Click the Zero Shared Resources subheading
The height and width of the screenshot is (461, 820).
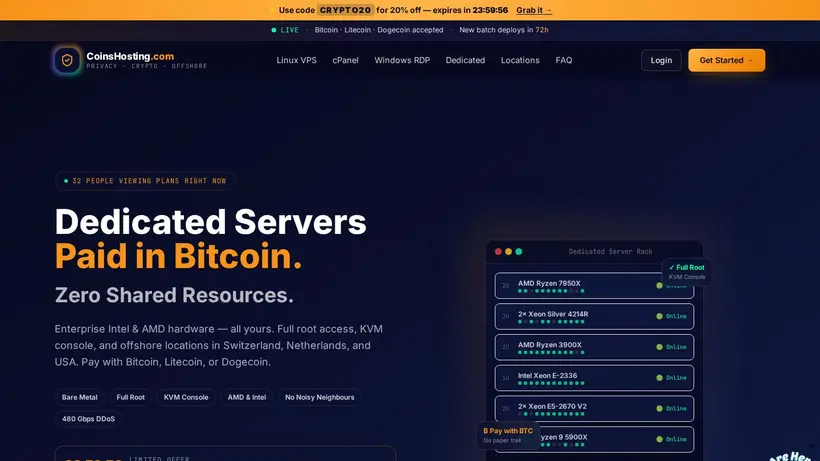coord(174,295)
